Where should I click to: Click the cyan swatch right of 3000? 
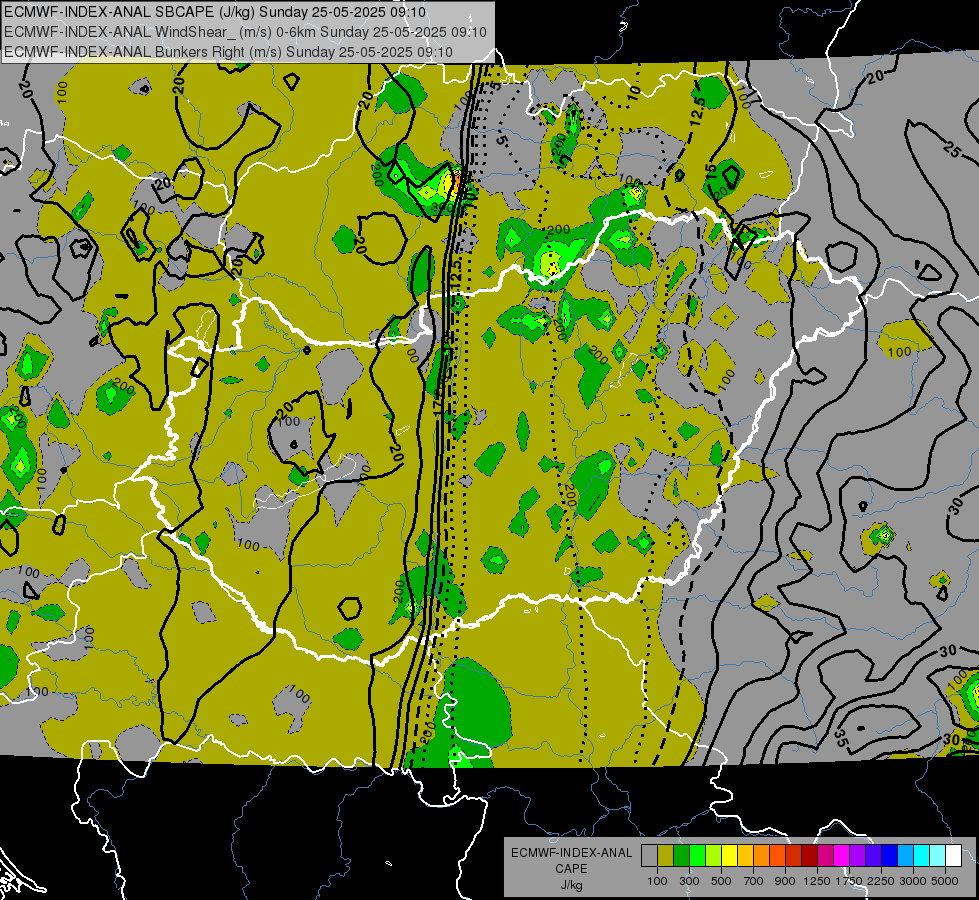tap(922, 856)
